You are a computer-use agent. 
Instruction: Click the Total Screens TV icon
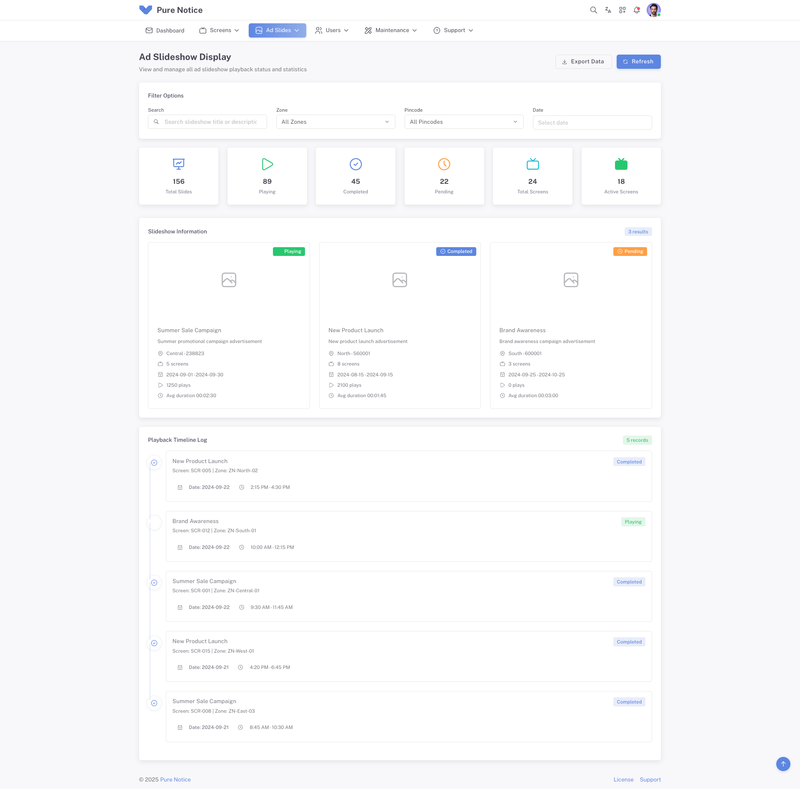click(x=533, y=164)
